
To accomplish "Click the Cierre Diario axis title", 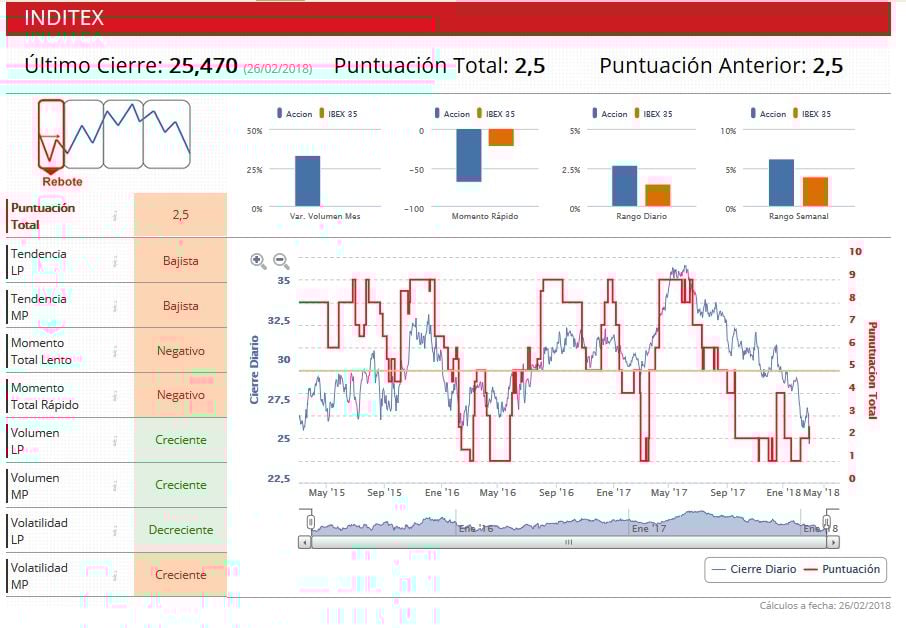I will [254, 370].
